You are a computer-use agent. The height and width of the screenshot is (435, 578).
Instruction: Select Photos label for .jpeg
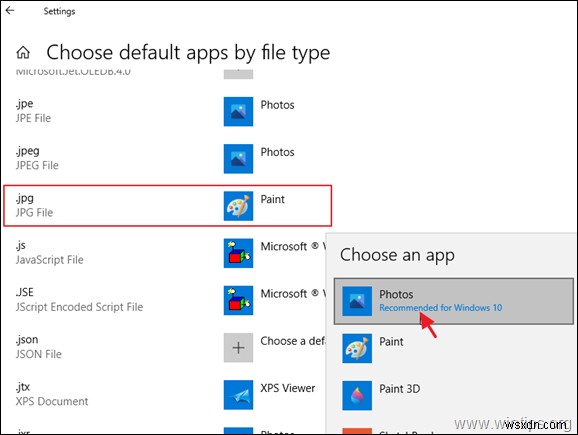coord(277,152)
